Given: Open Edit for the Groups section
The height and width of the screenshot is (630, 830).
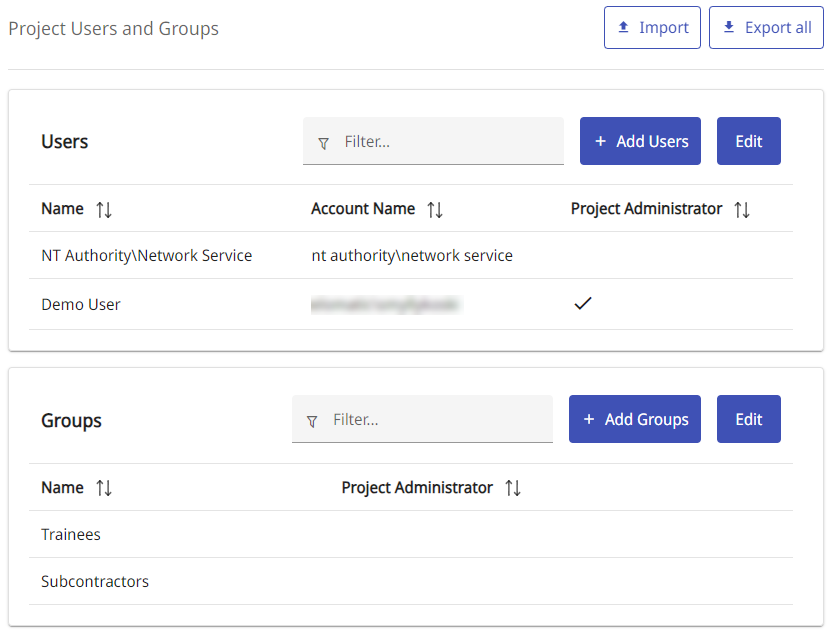Looking at the screenshot, I should pyautogui.click(x=748, y=419).
